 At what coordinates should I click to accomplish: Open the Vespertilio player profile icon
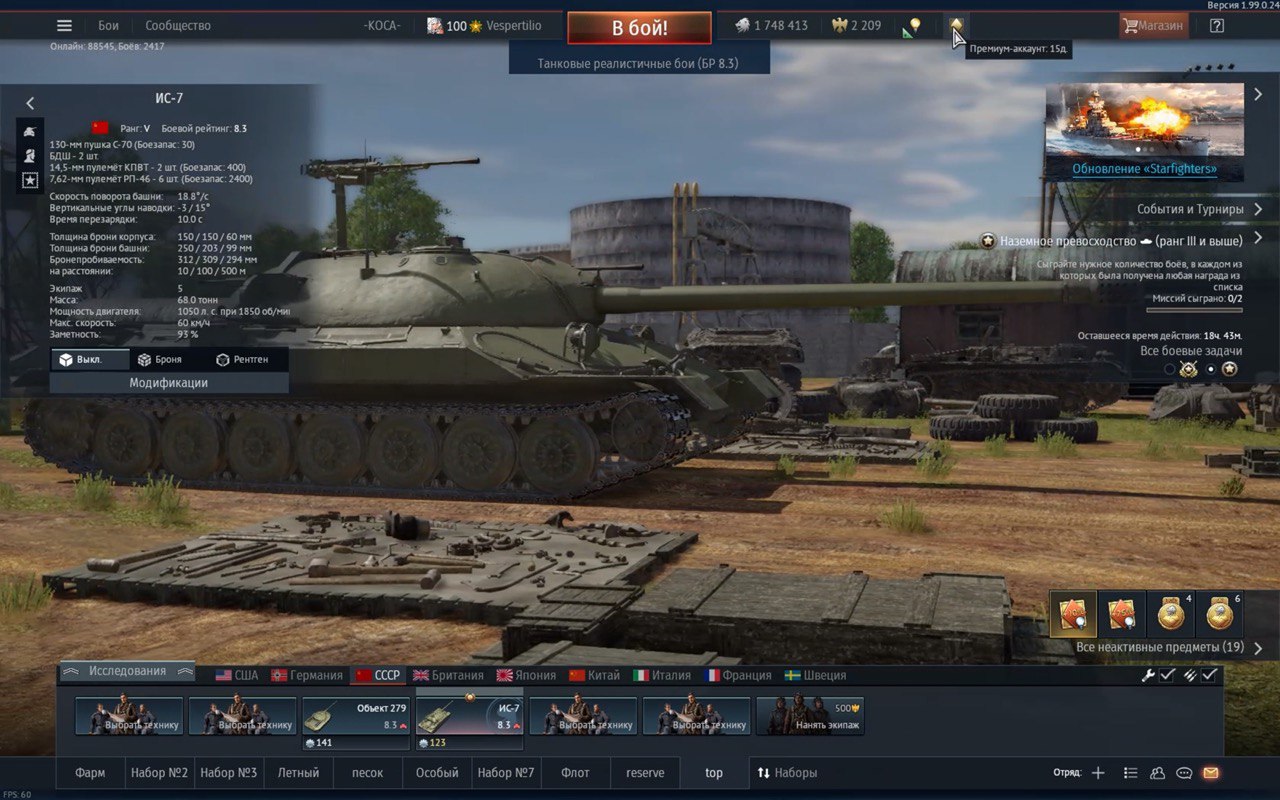435,26
